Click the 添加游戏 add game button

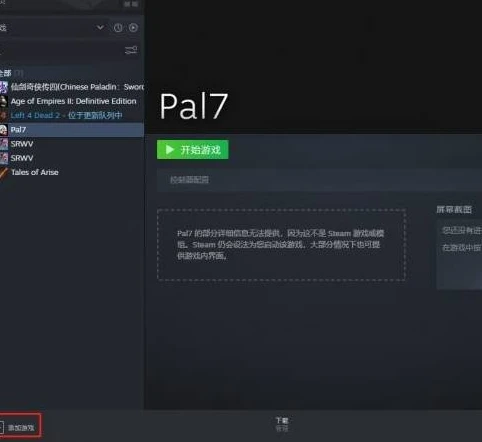coord(21,427)
